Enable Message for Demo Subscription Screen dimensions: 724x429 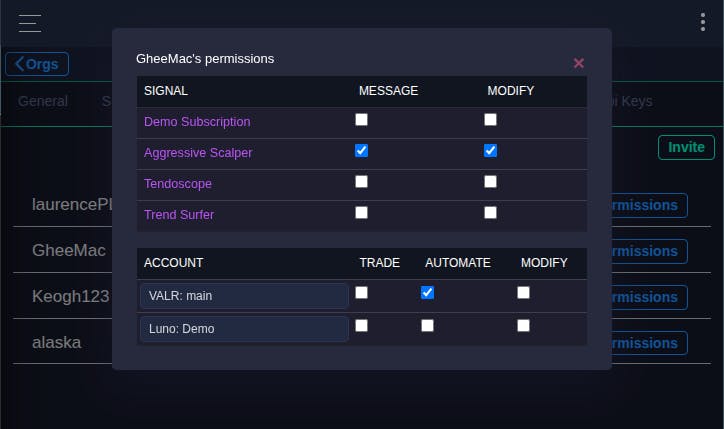tap(362, 120)
